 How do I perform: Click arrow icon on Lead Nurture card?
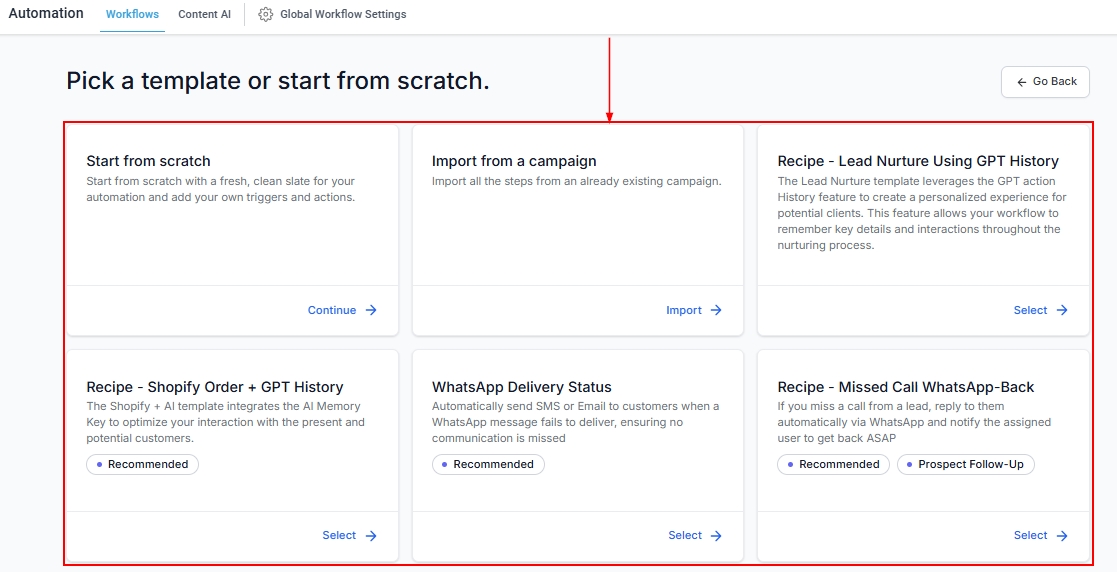click(x=1062, y=310)
